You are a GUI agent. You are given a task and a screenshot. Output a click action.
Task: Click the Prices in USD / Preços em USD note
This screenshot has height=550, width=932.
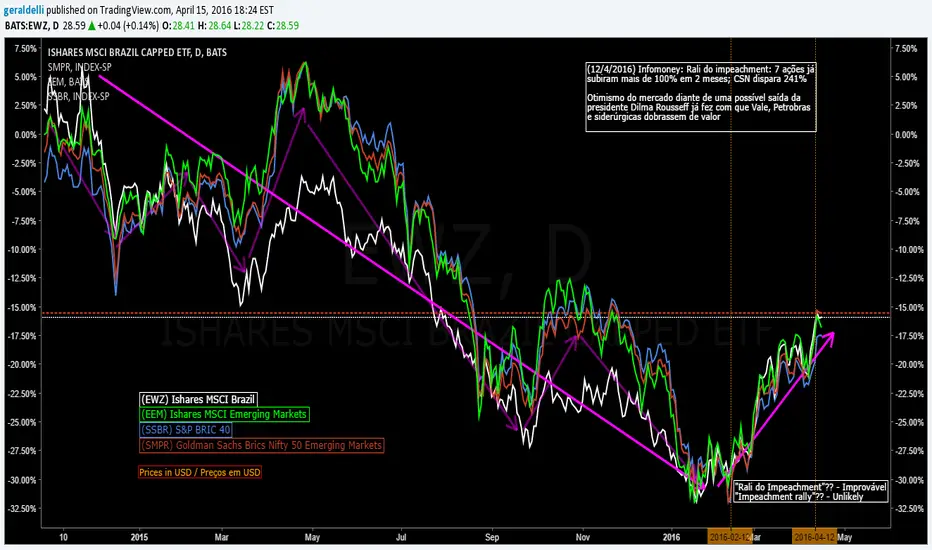200,472
